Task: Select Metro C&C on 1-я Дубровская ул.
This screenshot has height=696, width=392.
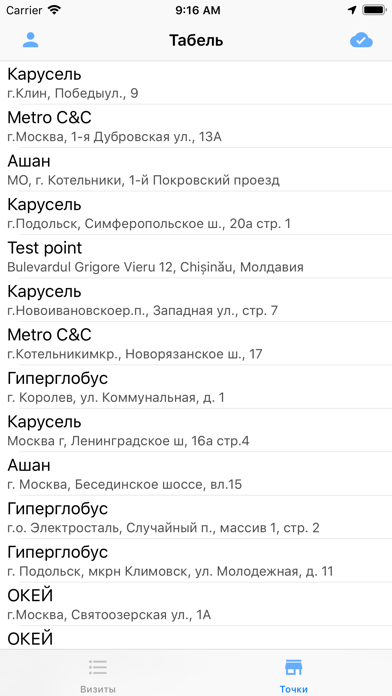Action: [x=196, y=127]
